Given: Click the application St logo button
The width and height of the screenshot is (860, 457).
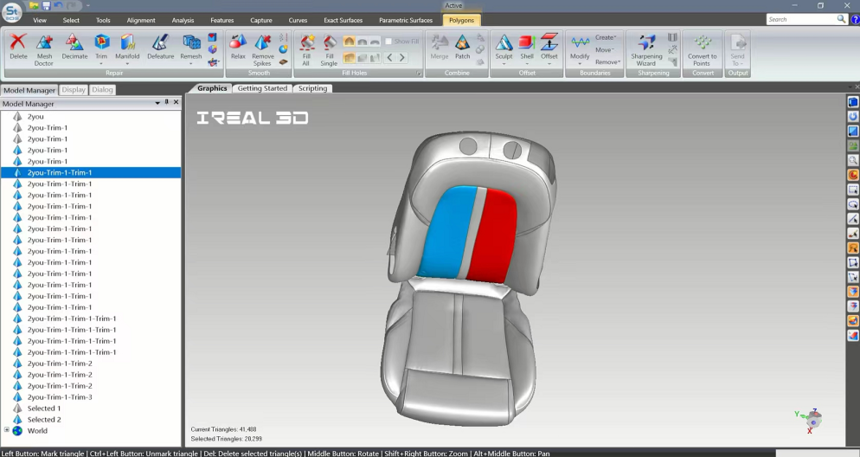Looking at the screenshot, I should [x=12, y=12].
